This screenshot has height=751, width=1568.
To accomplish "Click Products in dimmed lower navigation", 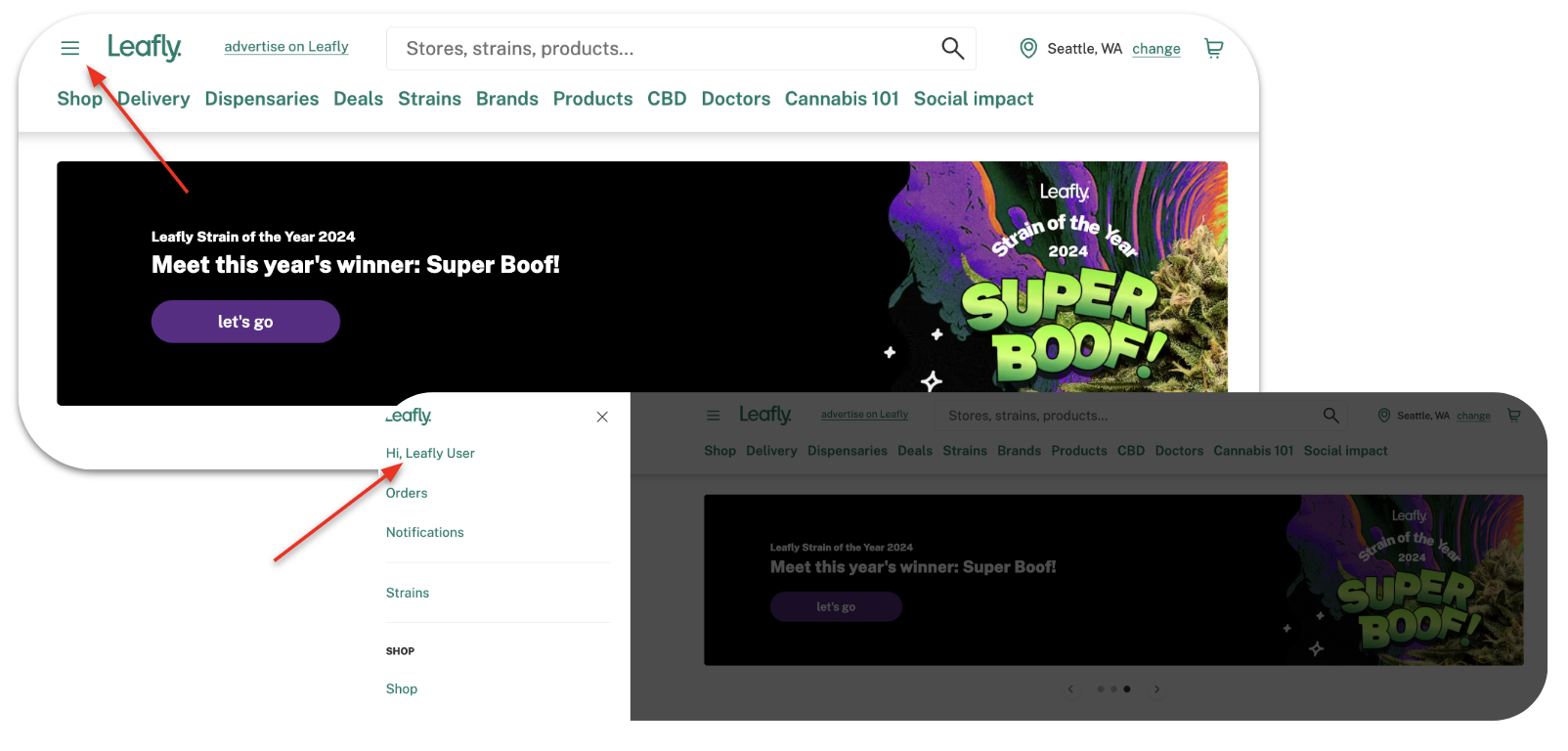I will click(x=1079, y=451).
